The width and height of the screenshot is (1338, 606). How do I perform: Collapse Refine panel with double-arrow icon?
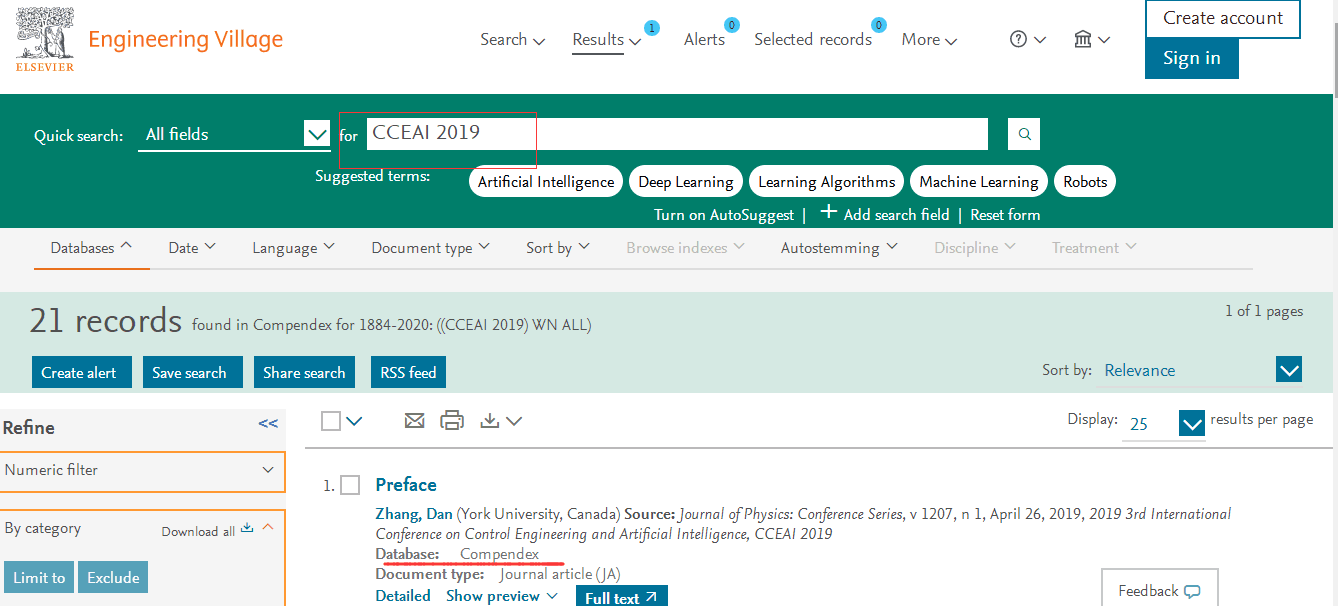pyautogui.click(x=268, y=424)
